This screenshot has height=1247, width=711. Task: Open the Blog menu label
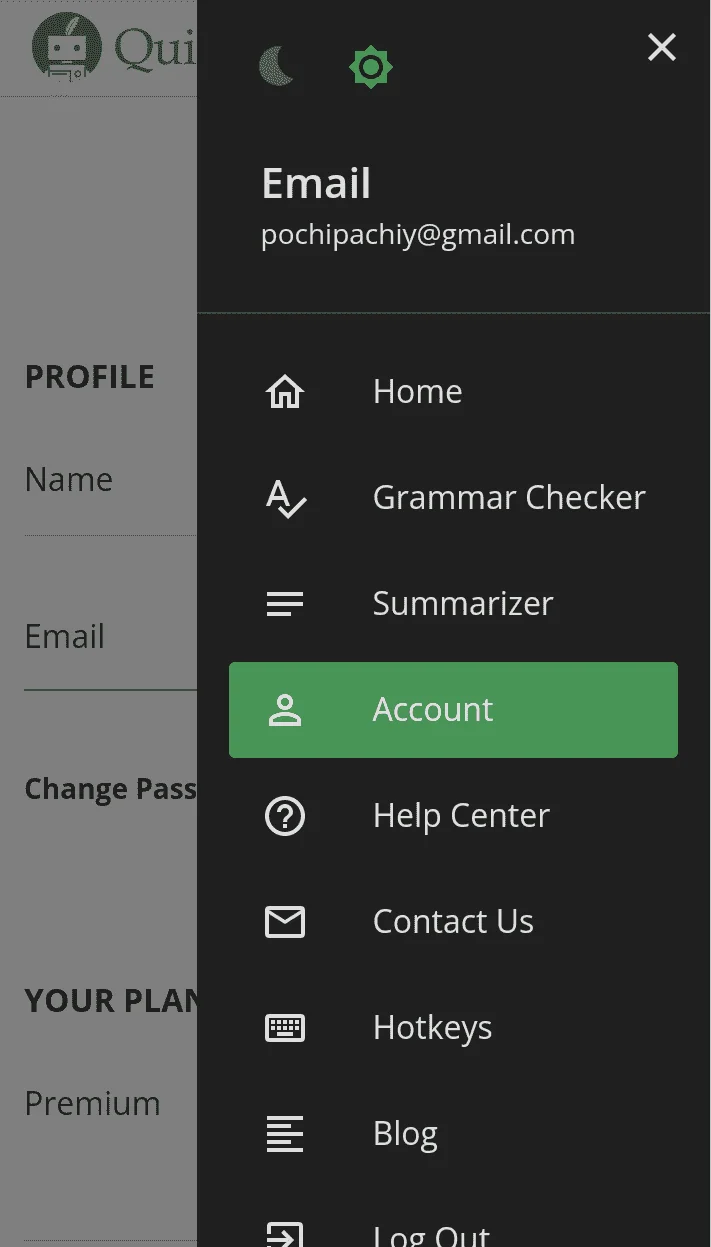click(x=405, y=1134)
